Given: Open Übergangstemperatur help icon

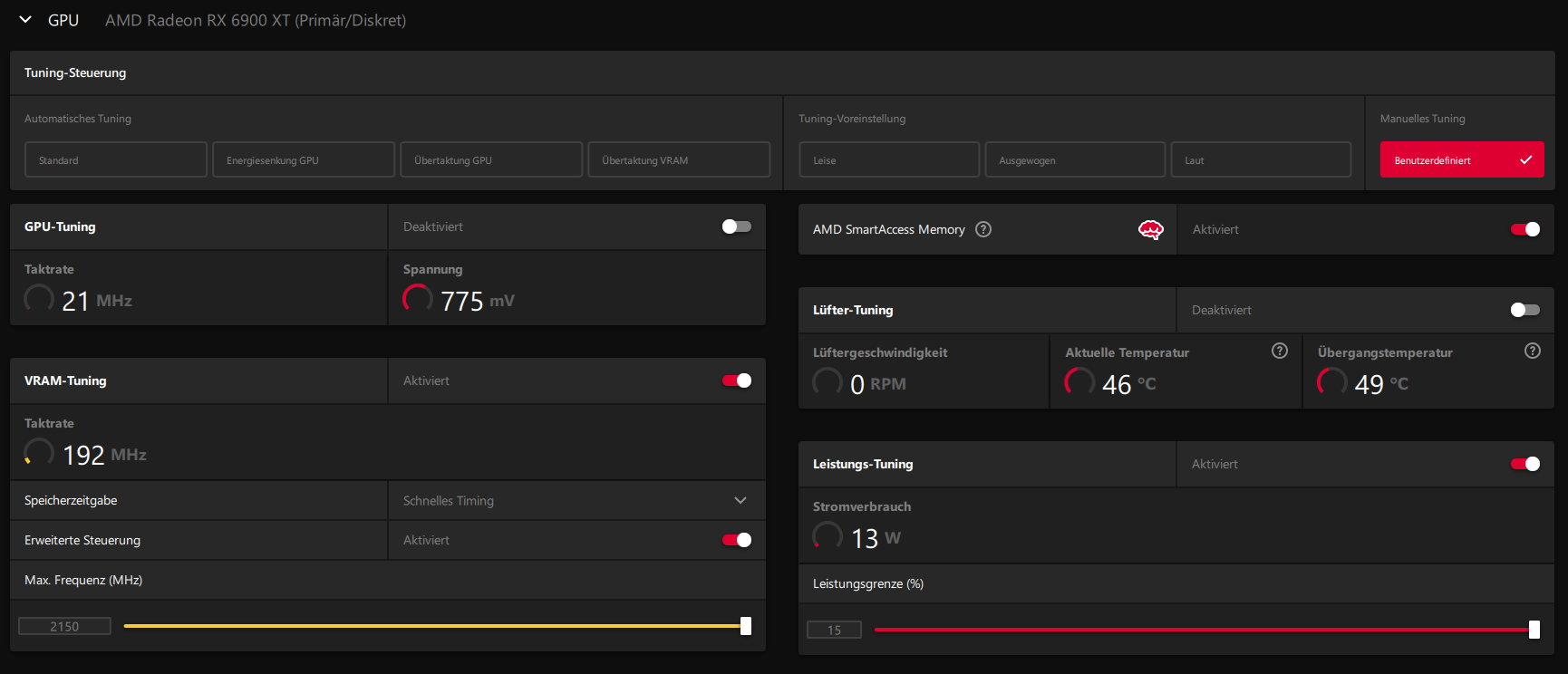Looking at the screenshot, I should [1533, 351].
